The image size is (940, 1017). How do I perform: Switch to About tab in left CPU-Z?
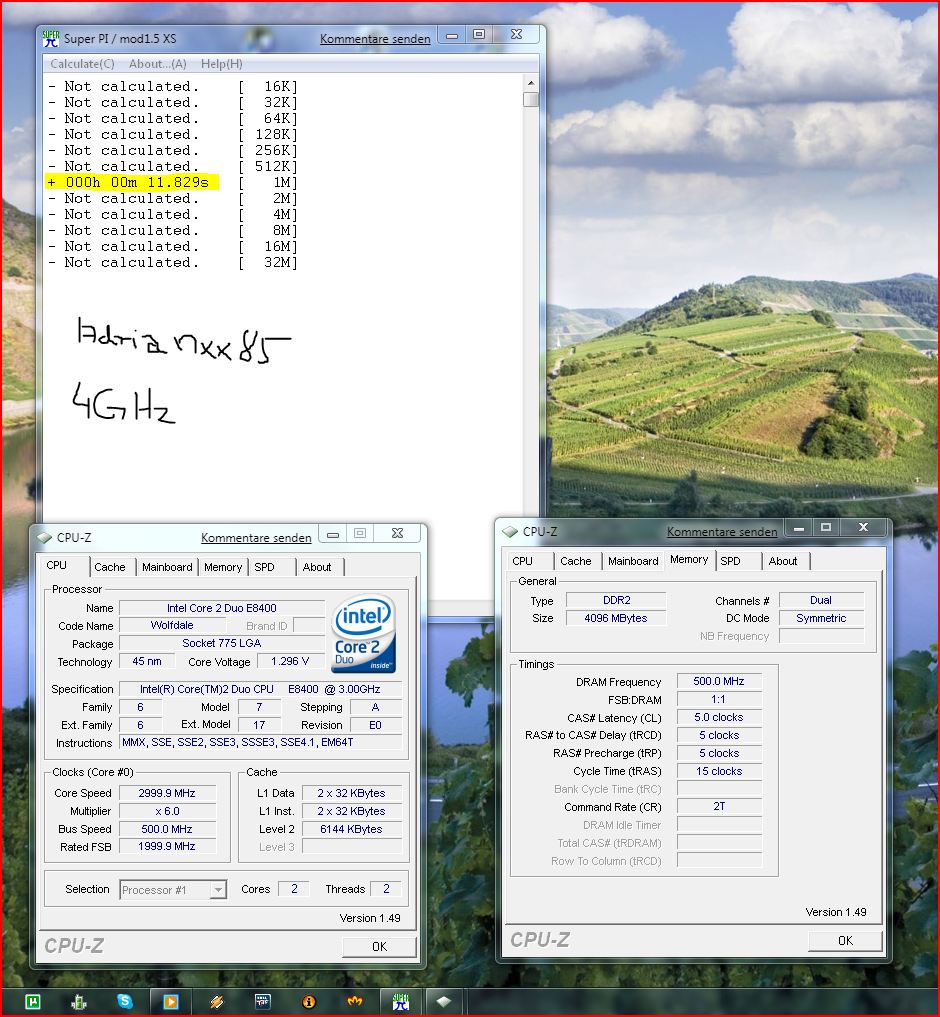317,567
